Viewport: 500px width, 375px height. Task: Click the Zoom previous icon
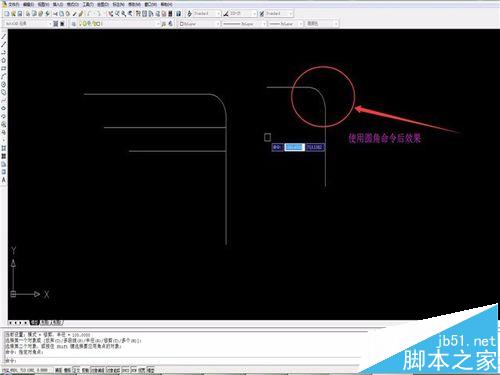coord(130,14)
